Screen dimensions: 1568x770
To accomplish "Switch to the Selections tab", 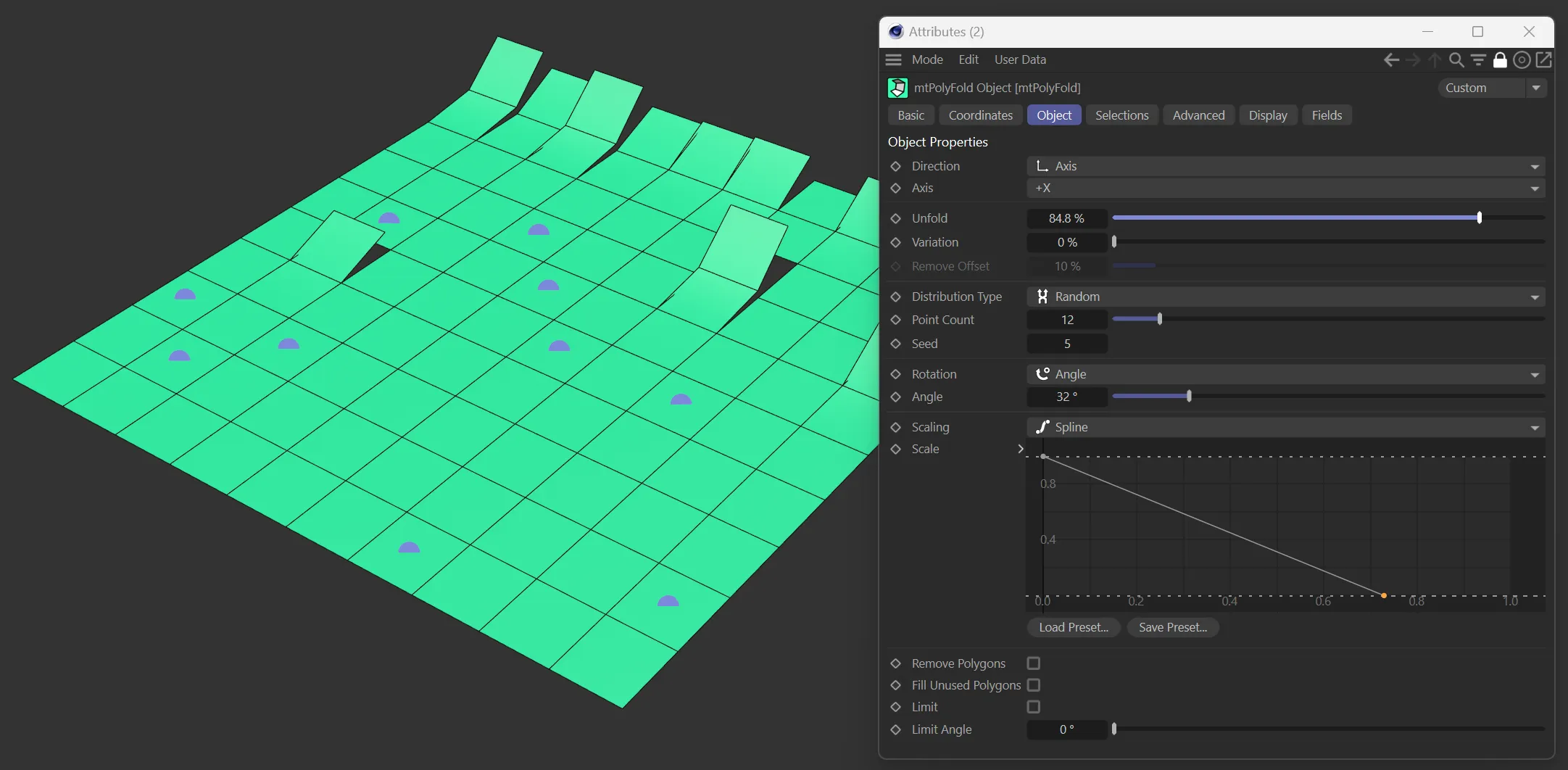I will coord(1121,115).
